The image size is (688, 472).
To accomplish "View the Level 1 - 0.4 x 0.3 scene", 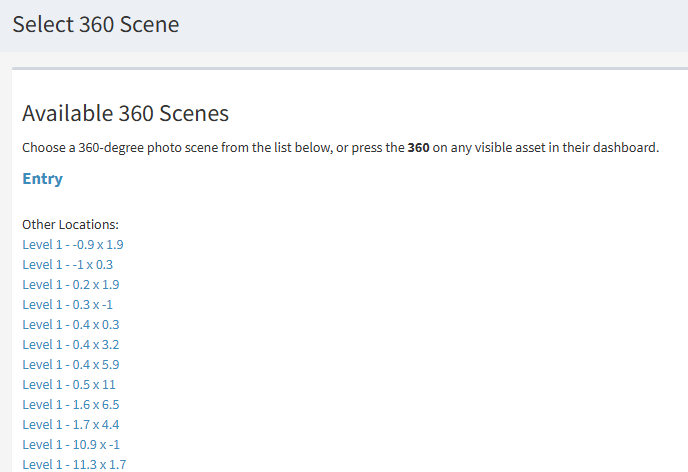I will 70,324.
